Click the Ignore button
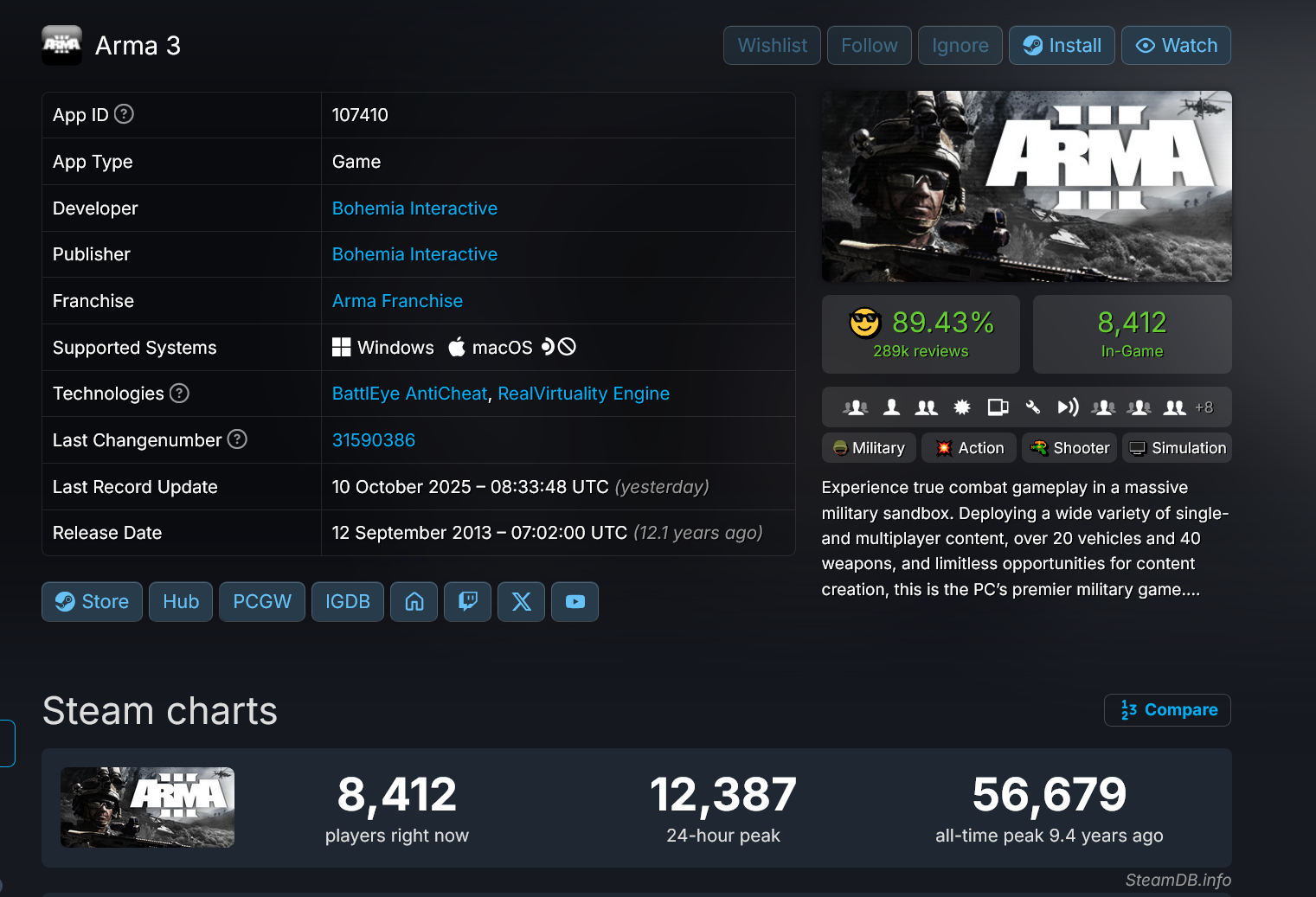The width and height of the screenshot is (1316, 897). click(960, 45)
